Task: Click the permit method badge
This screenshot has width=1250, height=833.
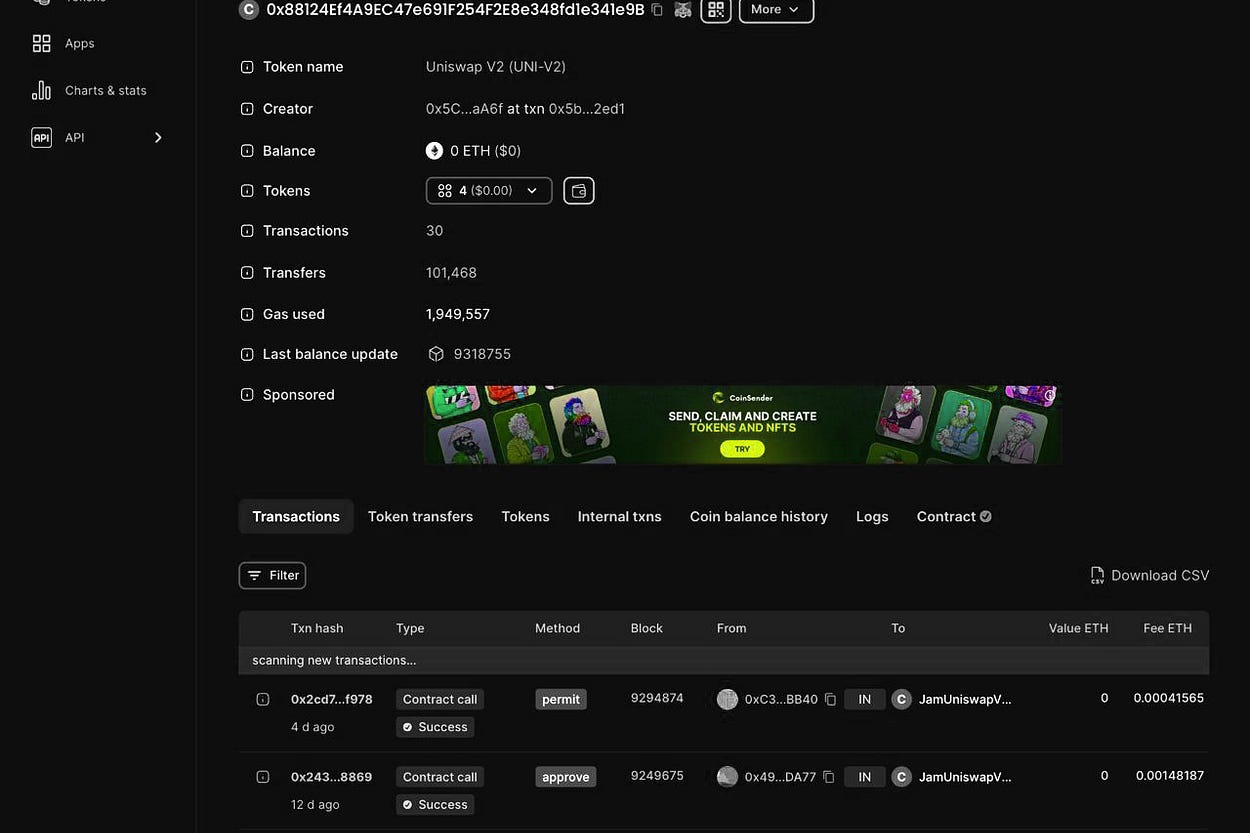Action: tap(561, 699)
